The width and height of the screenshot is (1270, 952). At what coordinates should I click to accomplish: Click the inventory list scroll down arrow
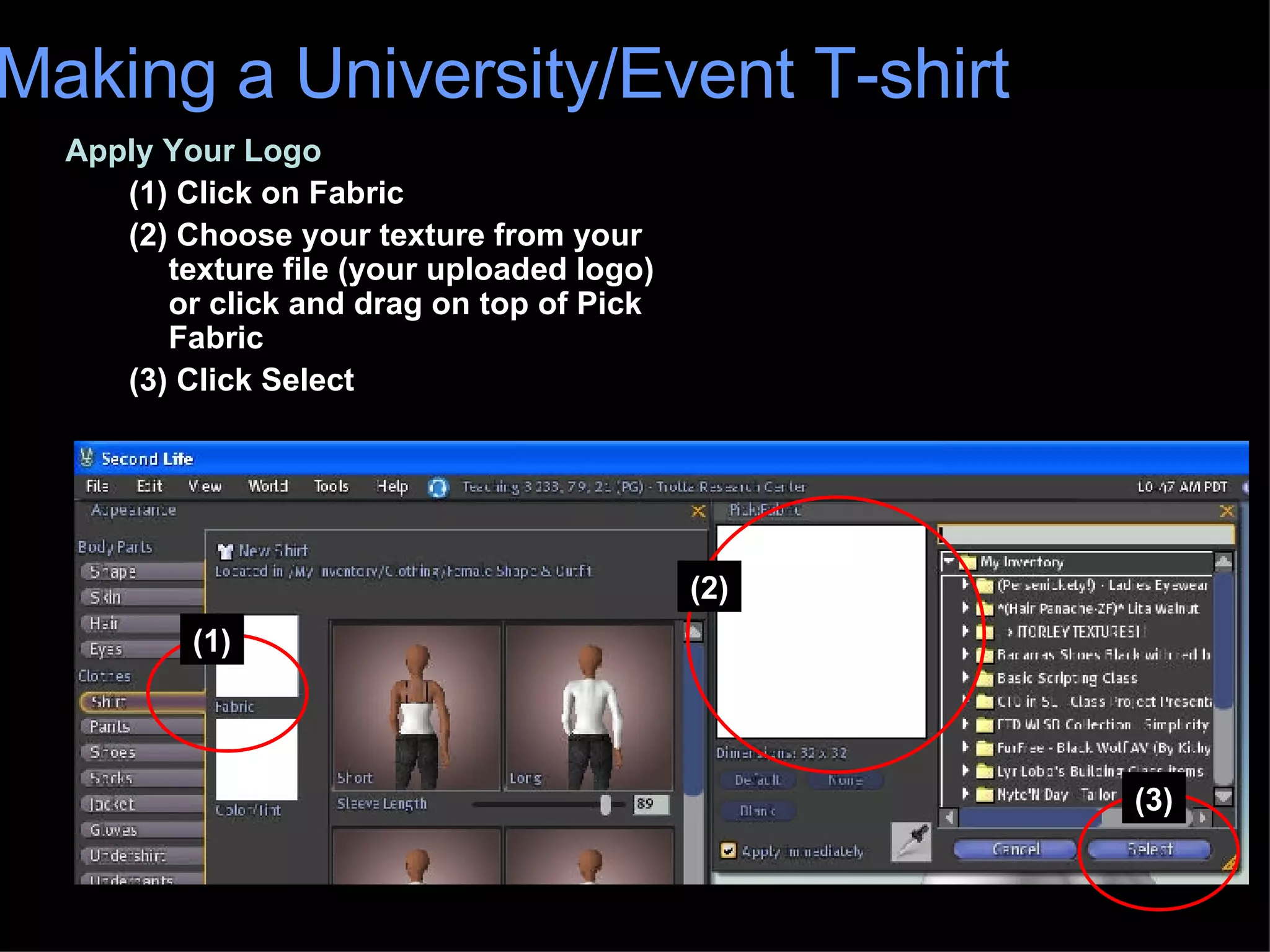tap(1223, 796)
